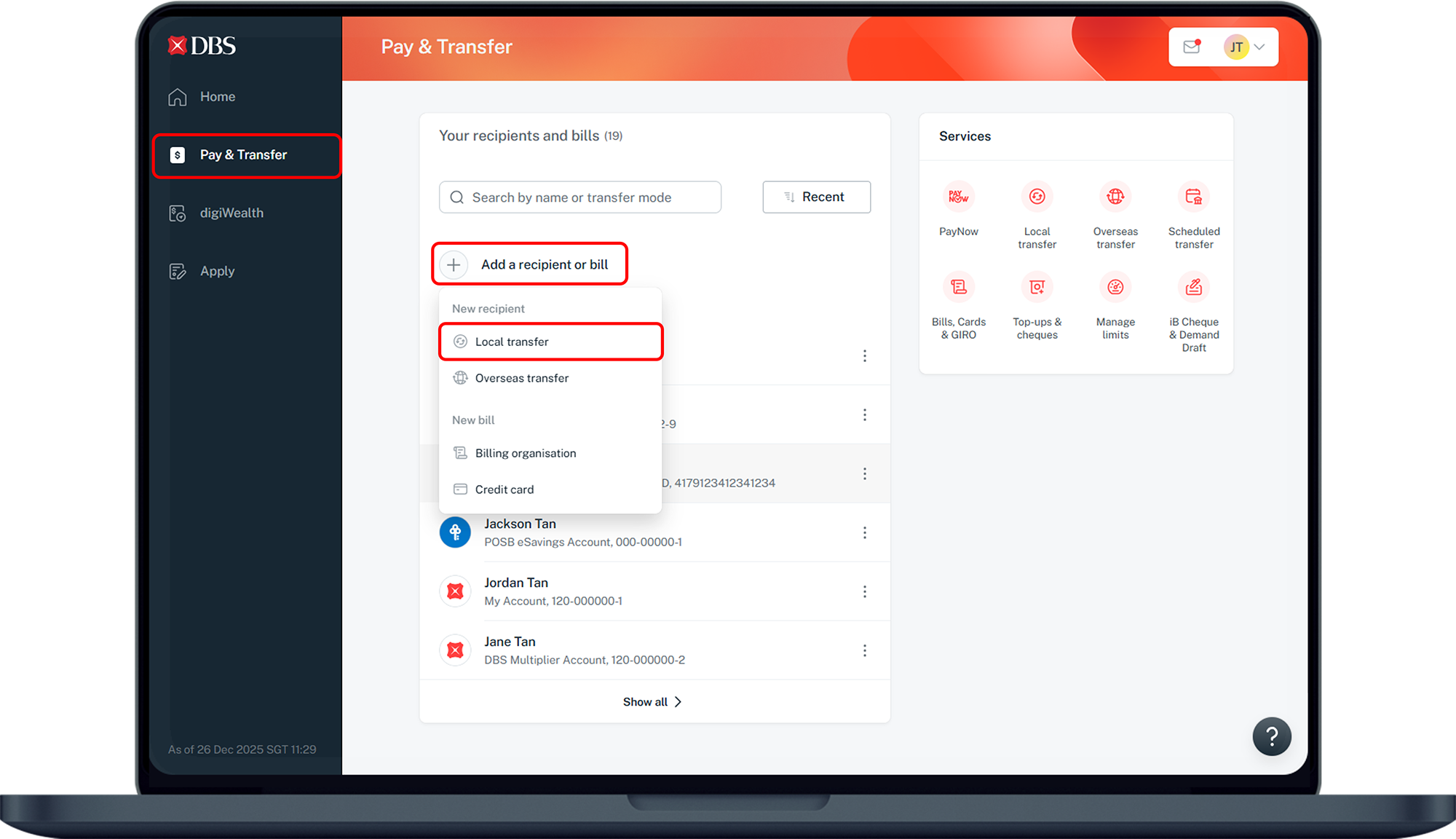Click My Account, 120-000000-1 text

[553, 602]
